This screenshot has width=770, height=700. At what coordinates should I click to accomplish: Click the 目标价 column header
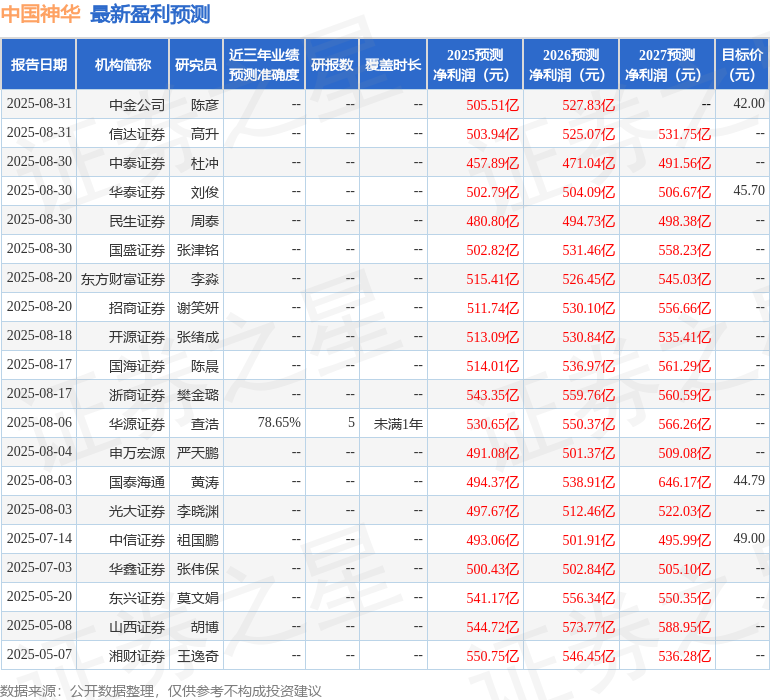point(742,64)
